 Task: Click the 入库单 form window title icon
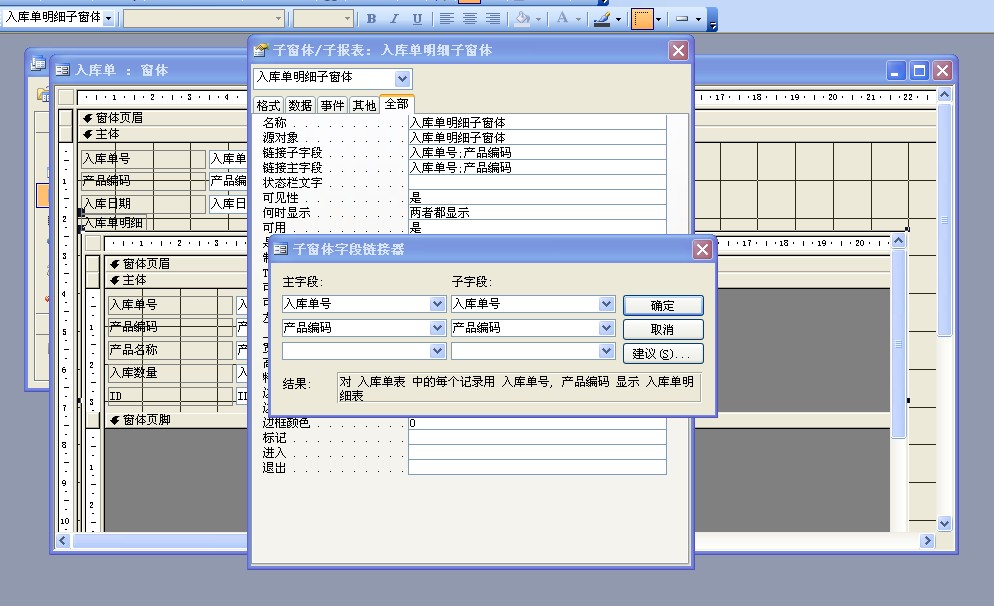tap(62, 70)
